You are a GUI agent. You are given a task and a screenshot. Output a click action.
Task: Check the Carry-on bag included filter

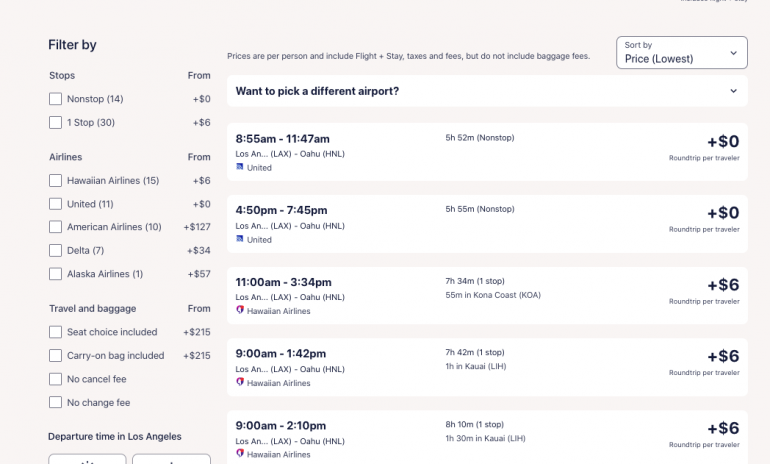pos(56,356)
